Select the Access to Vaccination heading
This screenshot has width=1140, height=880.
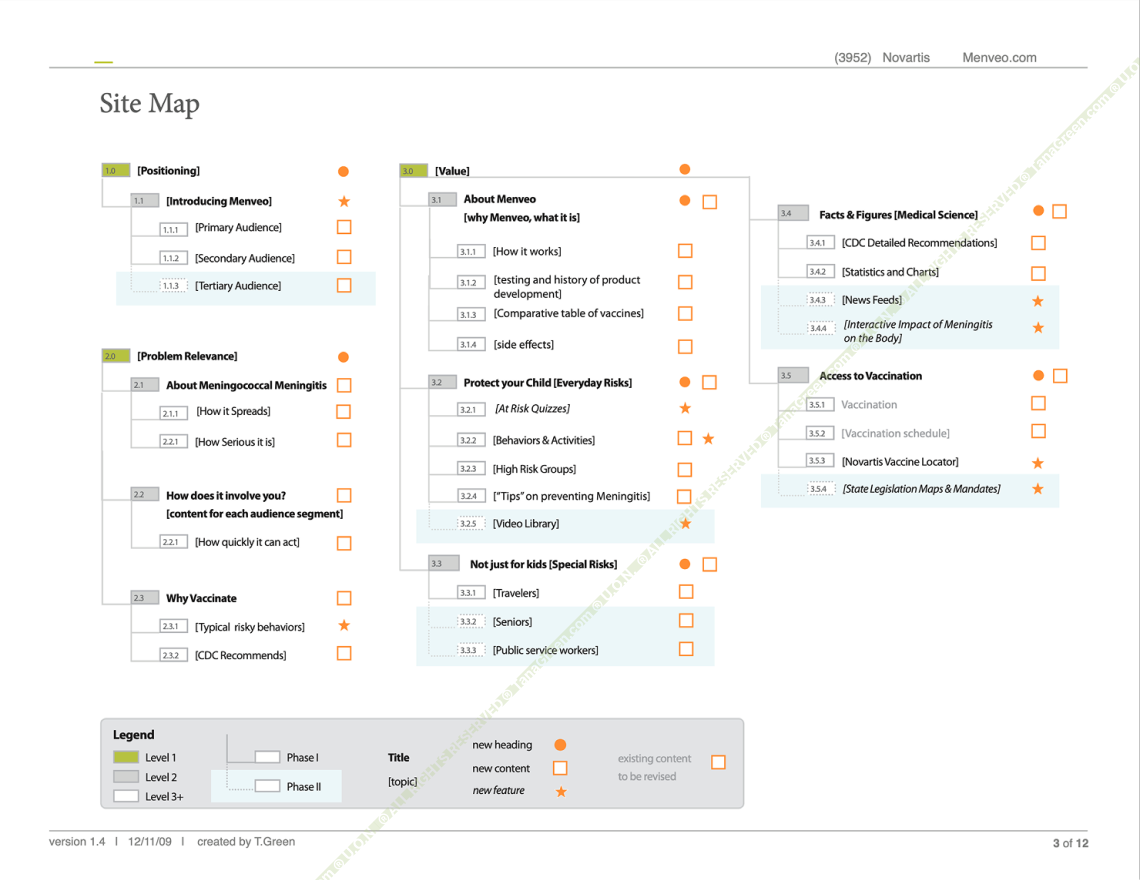click(x=870, y=376)
